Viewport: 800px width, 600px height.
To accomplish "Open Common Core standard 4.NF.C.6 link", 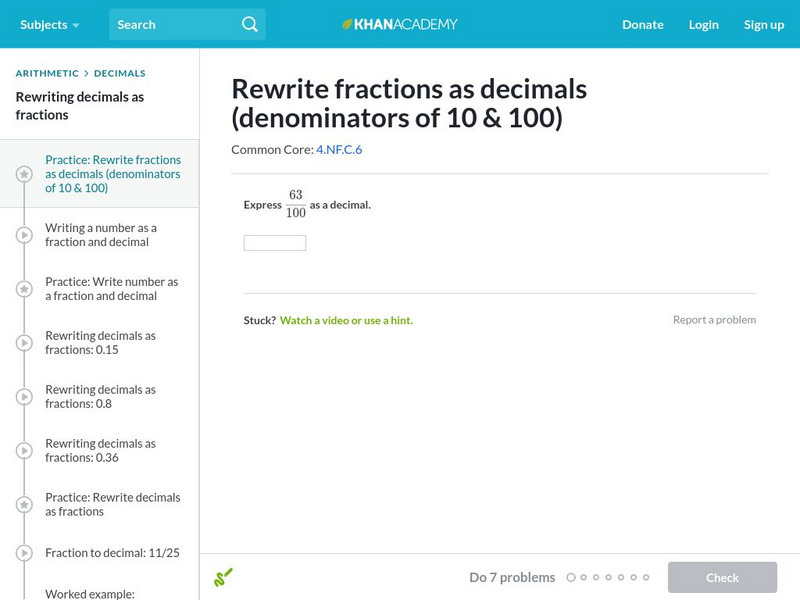I will pyautogui.click(x=339, y=149).
